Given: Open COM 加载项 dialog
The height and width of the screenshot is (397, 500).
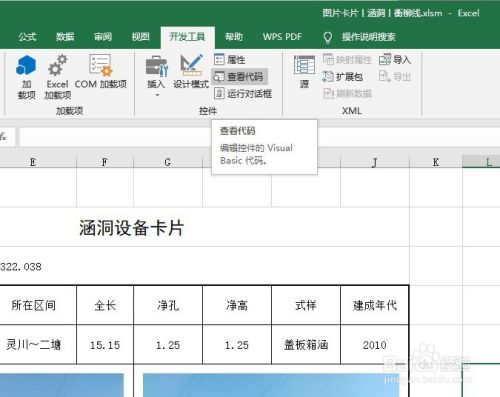Looking at the screenshot, I should pos(101,72).
